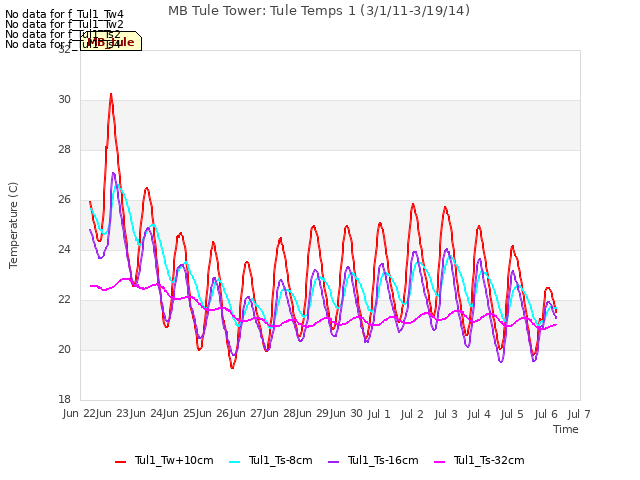
Task: Click the cyan Tul1_Ts-8cm legend swatch
Action: [x=235, y=462]
